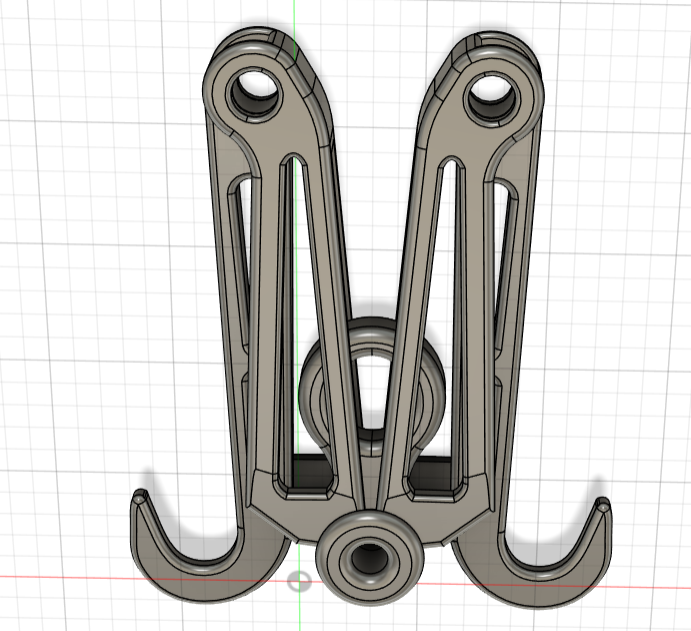Click inside the right arm's inner slot
The height and width of the screenshot is (631, 691).
click(444, 300)
